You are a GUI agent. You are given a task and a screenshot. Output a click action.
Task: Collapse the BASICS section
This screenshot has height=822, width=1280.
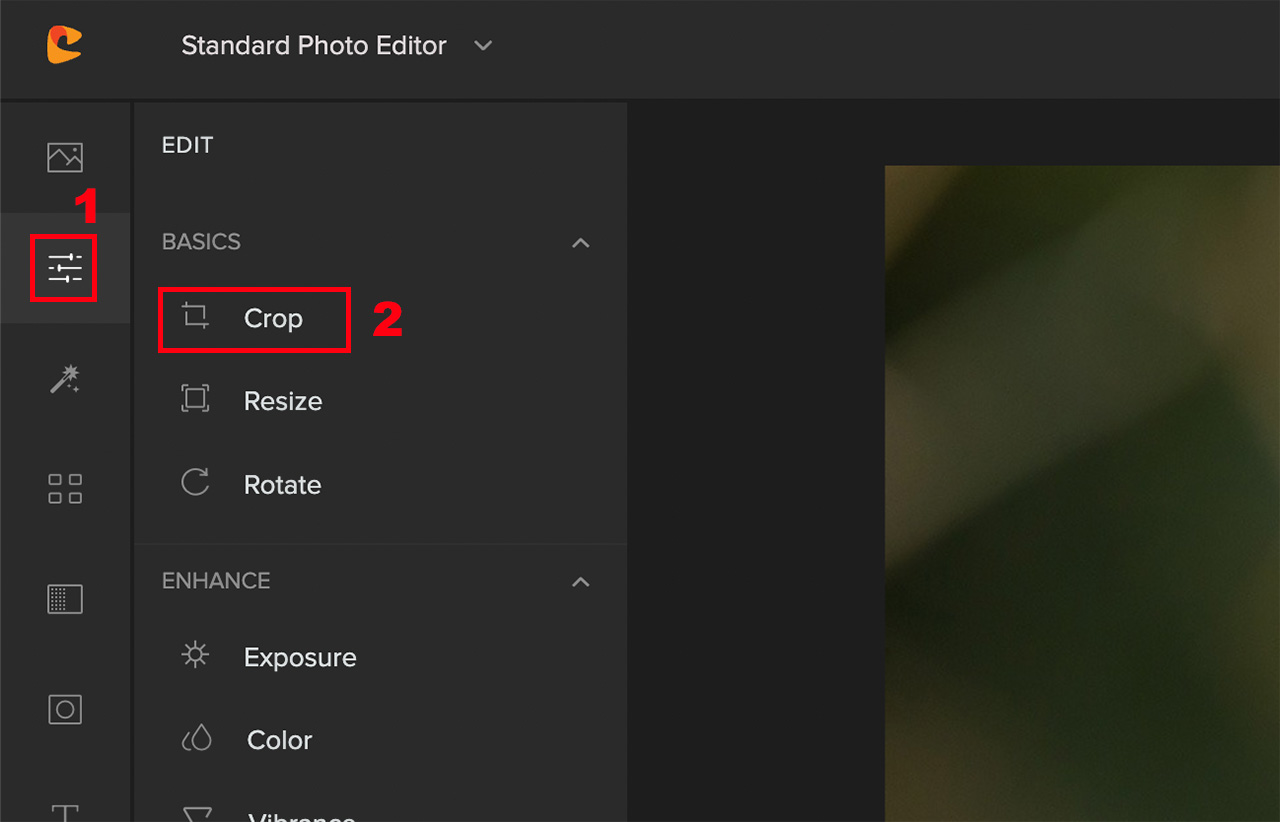tap(581, 242)
